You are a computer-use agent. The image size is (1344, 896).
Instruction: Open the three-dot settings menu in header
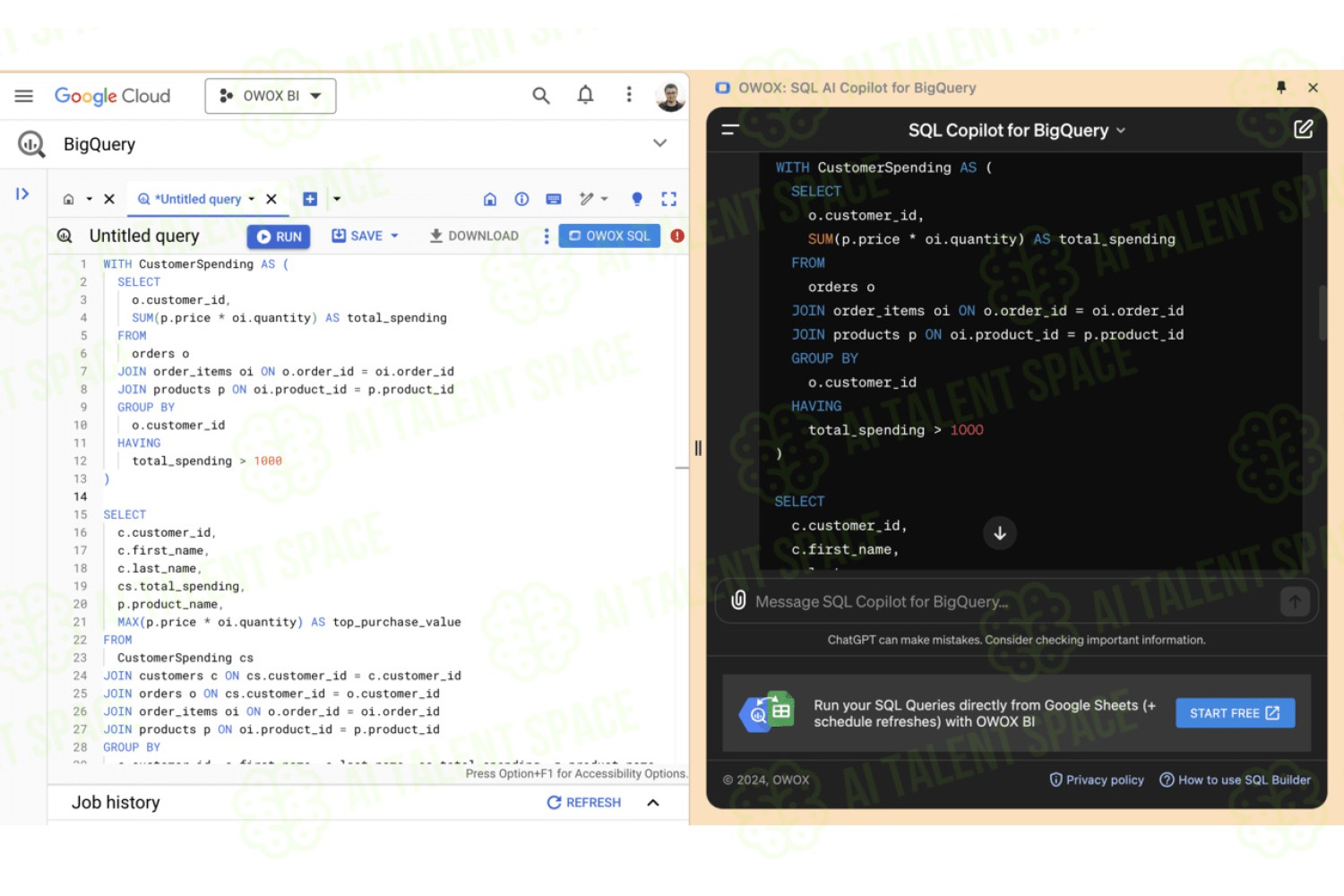pyautogui.click(x=629, y=95)
